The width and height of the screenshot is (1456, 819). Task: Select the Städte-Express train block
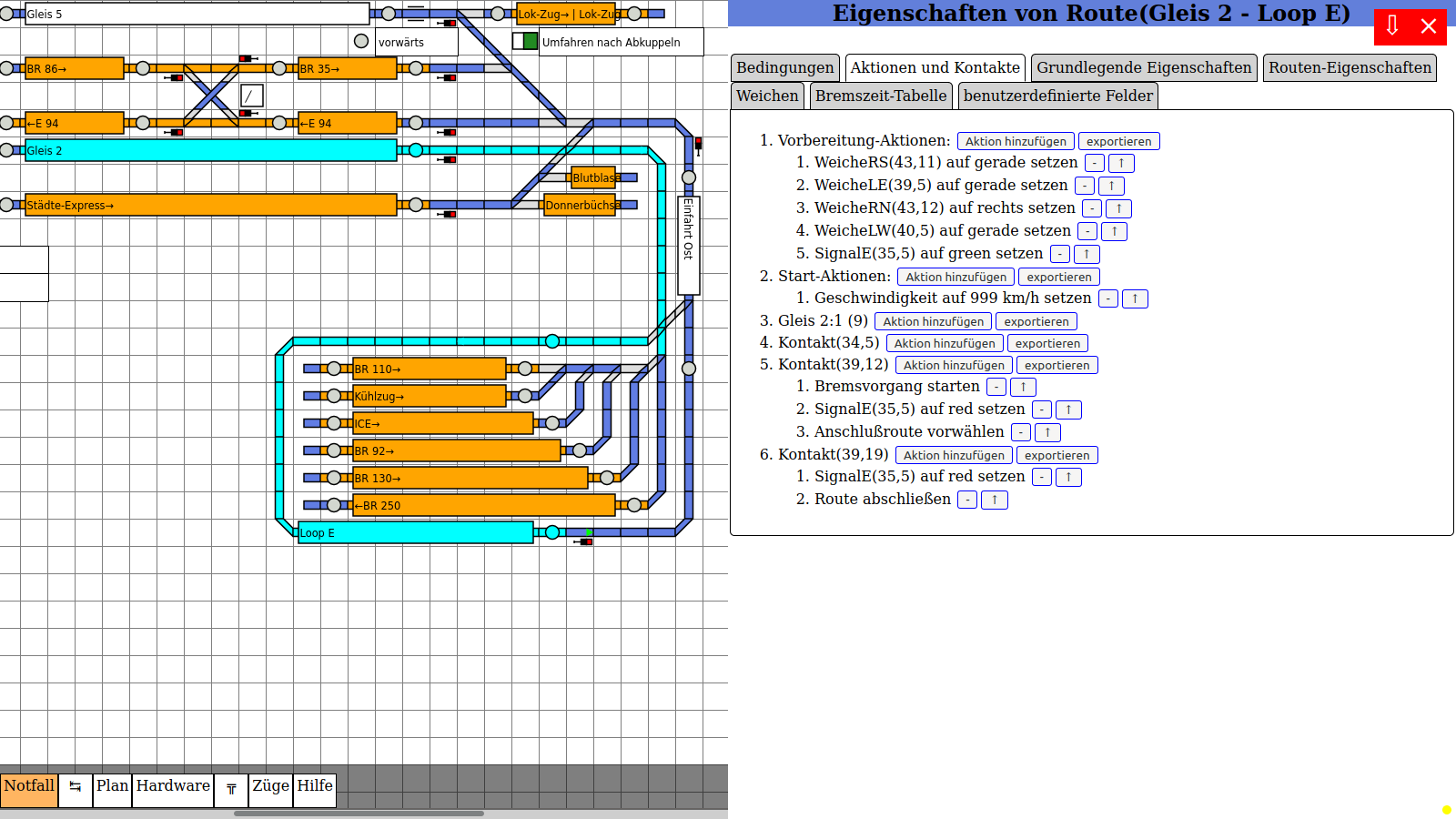click(210, 205)
